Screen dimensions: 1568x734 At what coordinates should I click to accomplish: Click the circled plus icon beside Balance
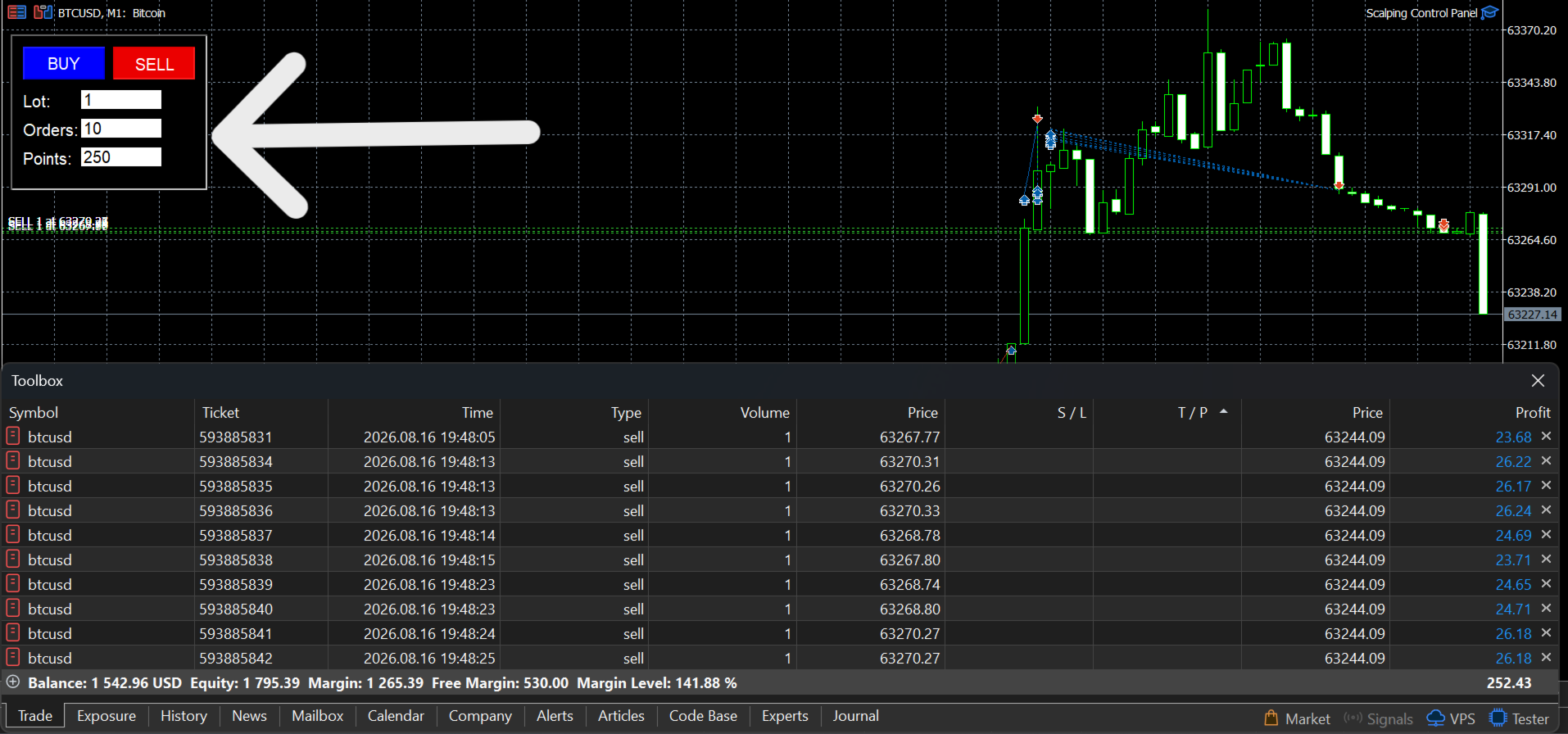click(x=13, y=682)
